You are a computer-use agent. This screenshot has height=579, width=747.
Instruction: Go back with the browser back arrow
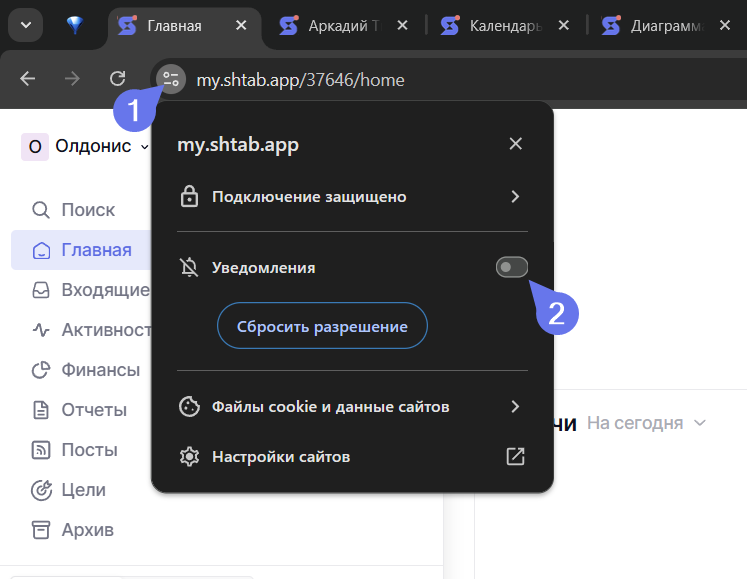click(x=28, y=79)
